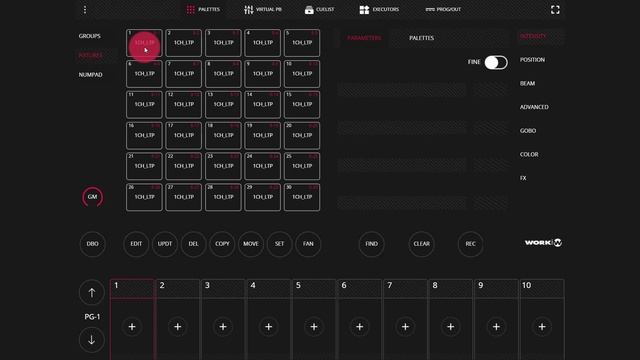Choose the Color parameter category
The image size is (640, 360).
pos(529,154)
